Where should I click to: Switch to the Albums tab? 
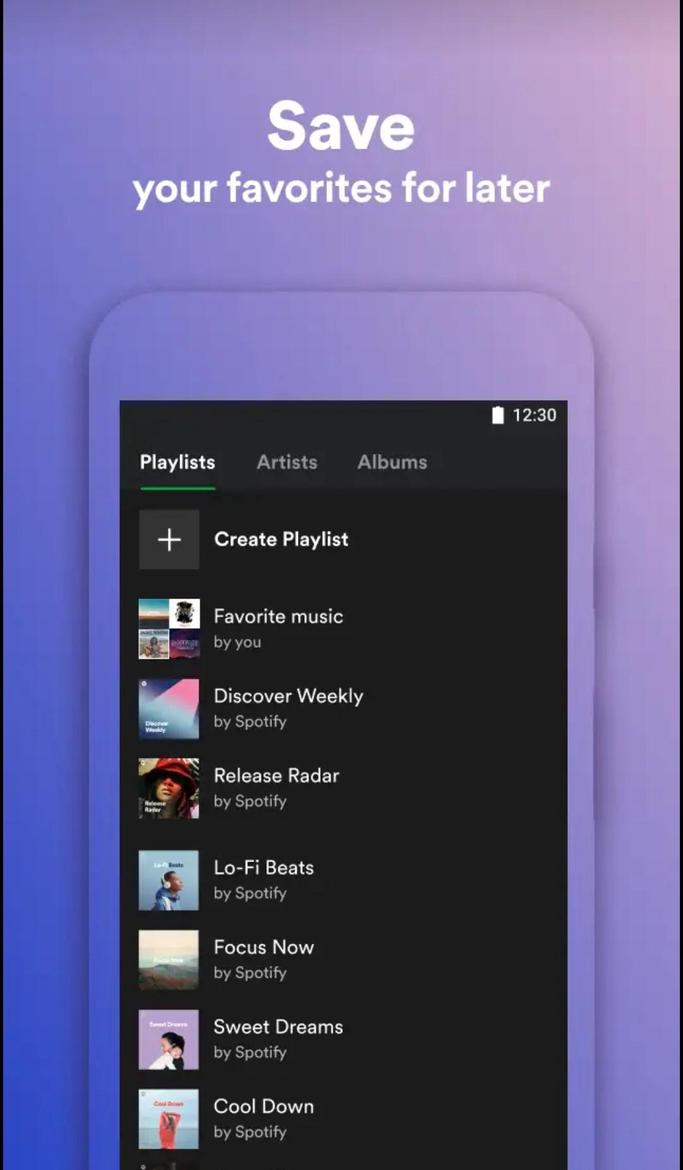392,462
